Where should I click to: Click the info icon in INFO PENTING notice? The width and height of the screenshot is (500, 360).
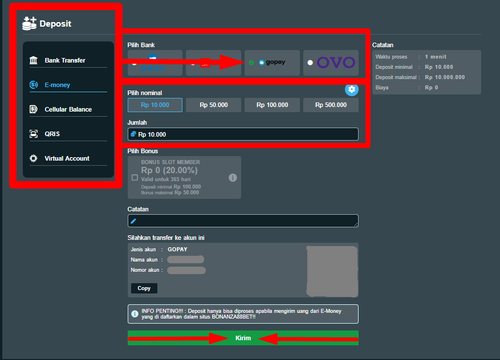[x=135, y=314]
